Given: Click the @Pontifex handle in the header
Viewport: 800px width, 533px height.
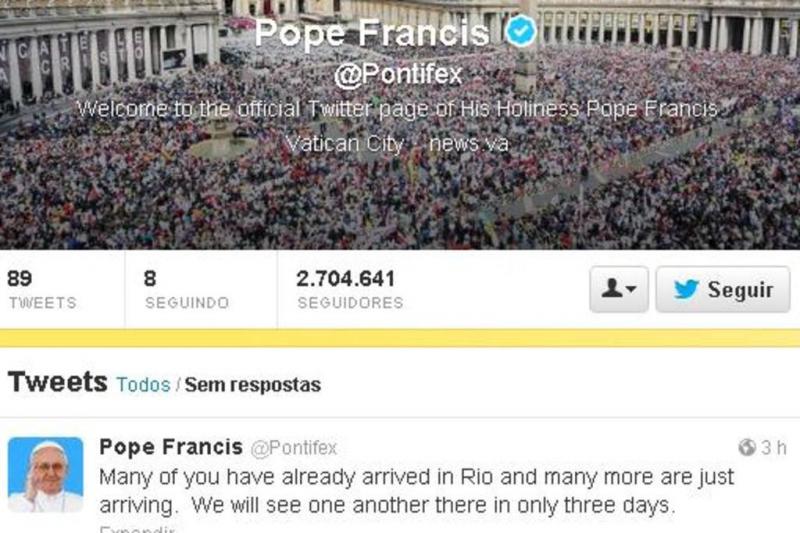Looking at the screenshot, I should click(x=398, y=74).
